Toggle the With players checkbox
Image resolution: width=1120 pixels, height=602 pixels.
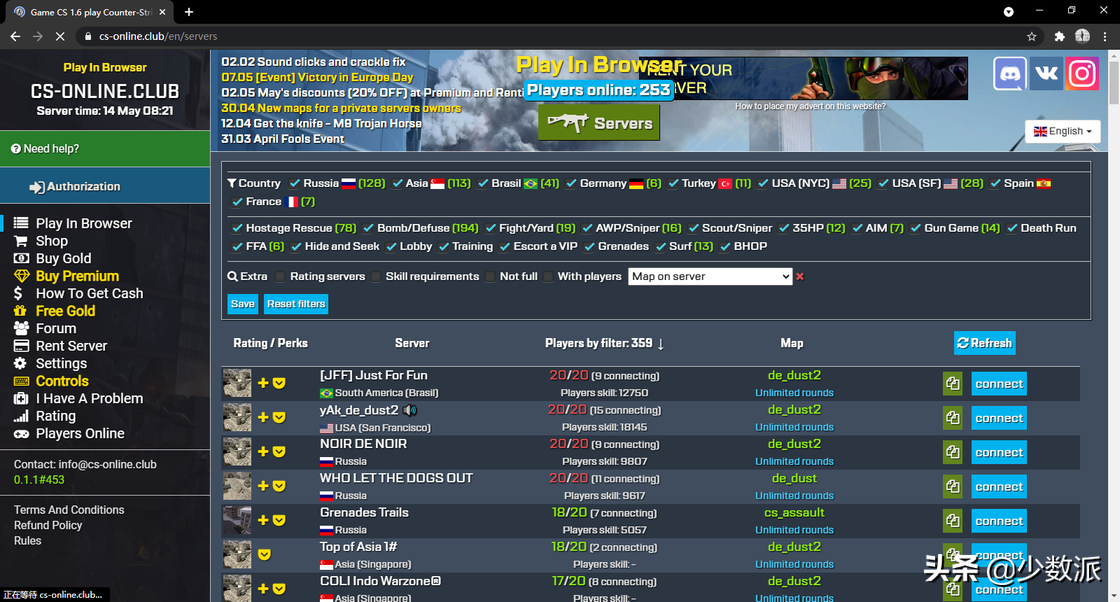tap(548, 277)
